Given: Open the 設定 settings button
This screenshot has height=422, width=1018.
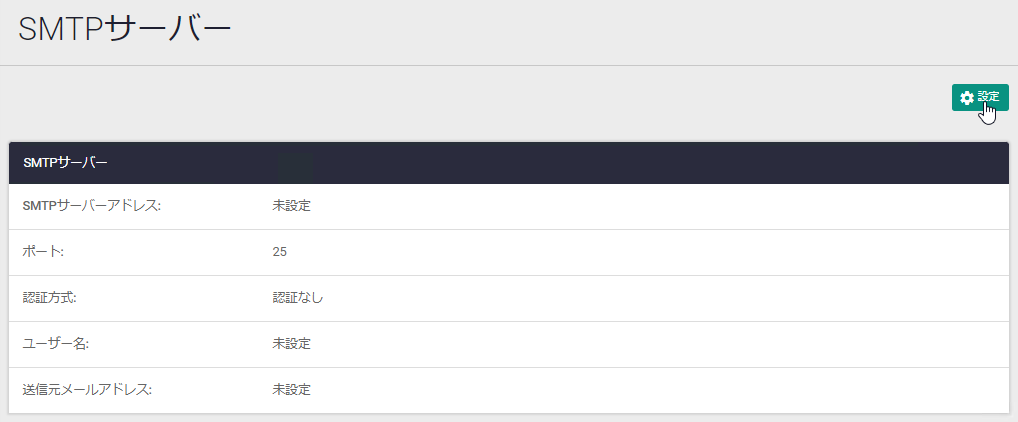Looking at the screenshot, I should coord(980,97).
